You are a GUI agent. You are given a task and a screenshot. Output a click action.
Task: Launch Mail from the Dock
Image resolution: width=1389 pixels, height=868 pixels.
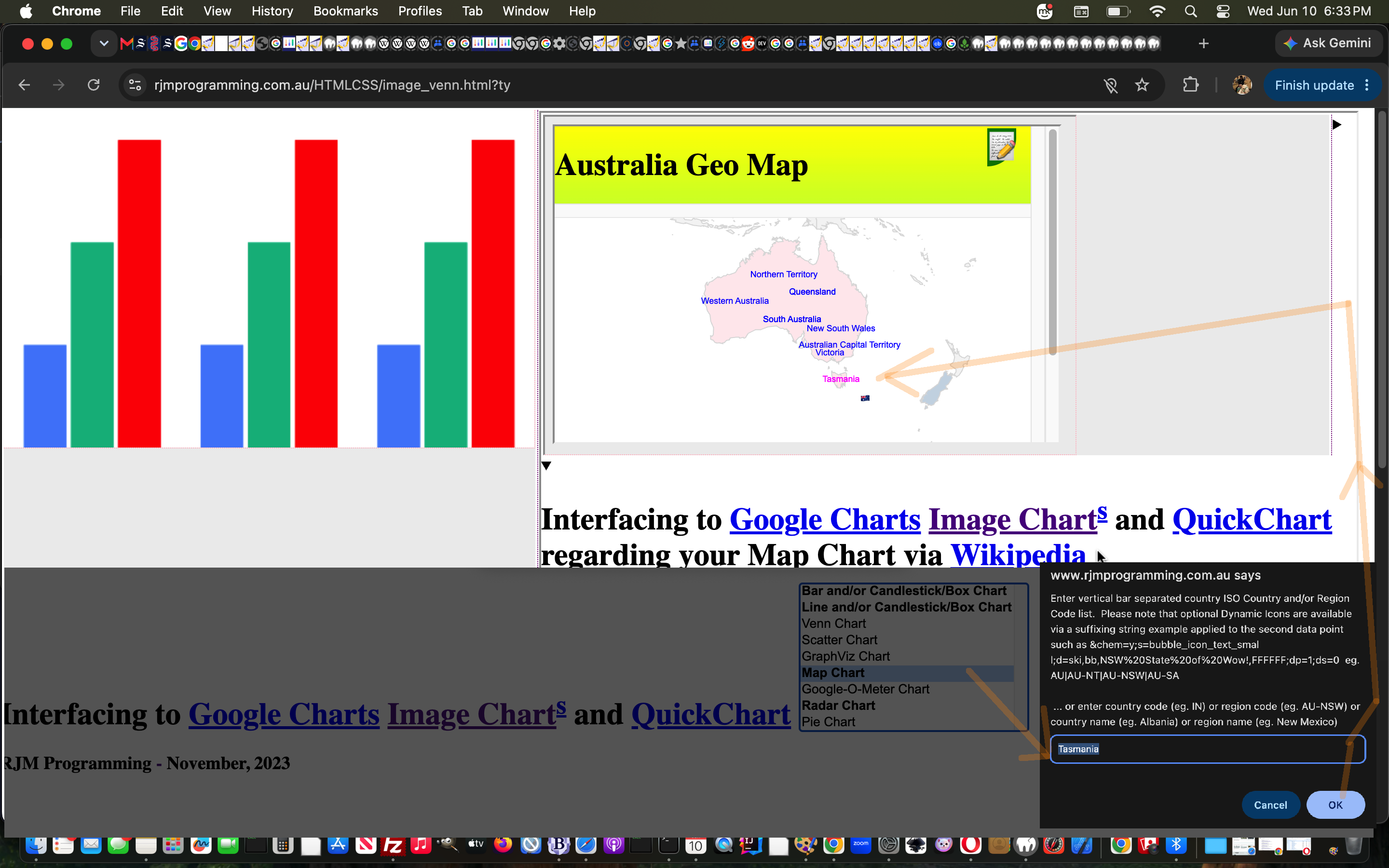click(91, 844)
